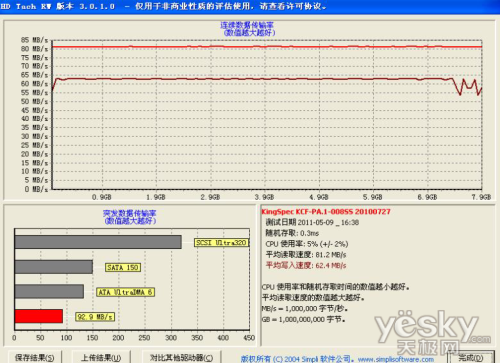
Task: Open the www.simplisoftware.com link
Action: pos(396,359)
